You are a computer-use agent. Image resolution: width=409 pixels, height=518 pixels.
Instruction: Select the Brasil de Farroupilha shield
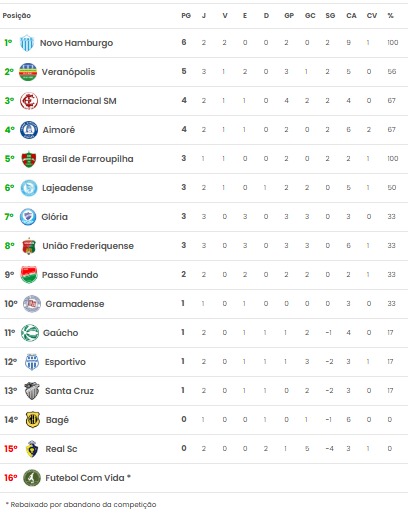click(x=29, y=159)
